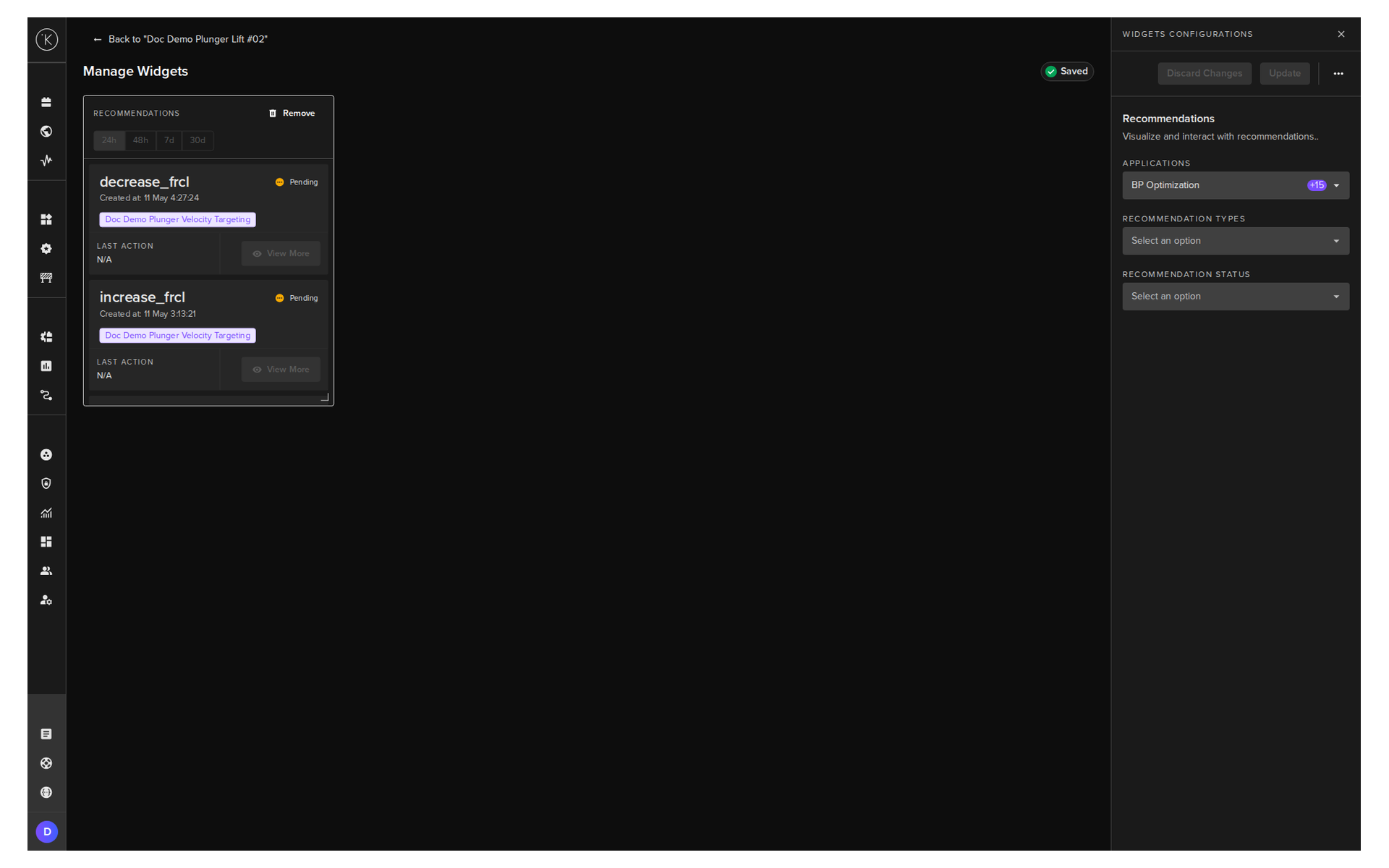Open the D user avatar
The image size is (1389, 868).
[47, 832]
